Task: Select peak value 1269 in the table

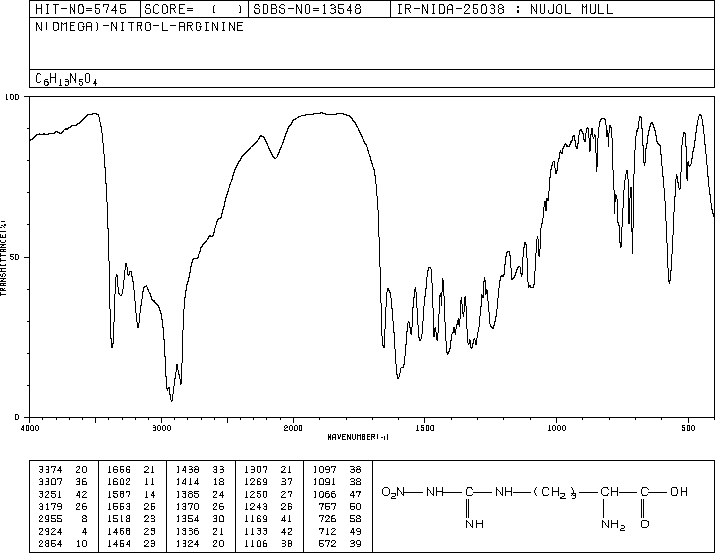Action: point(256,481)
